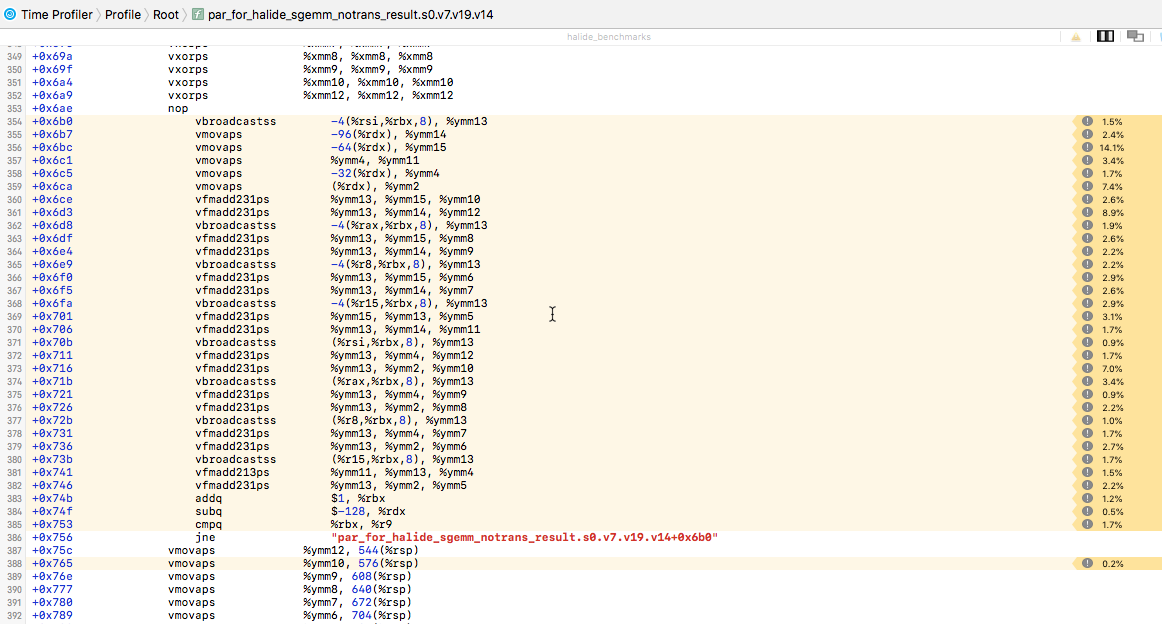Viewport: 1162px width, 624px height.
Task: Click the Time Profiler icon in the breadcrumb
Action: click(x=11, y=15)
